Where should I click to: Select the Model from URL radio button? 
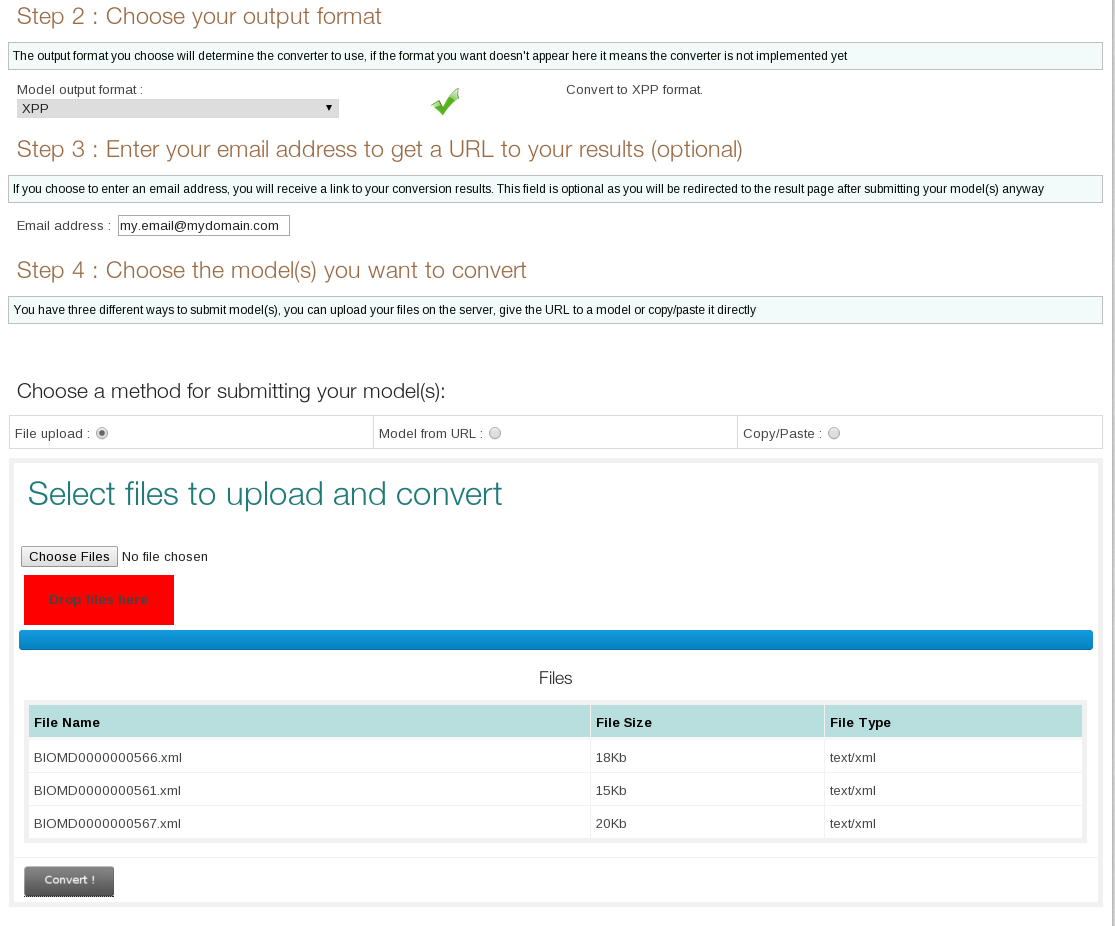click(x=495, y=432)
